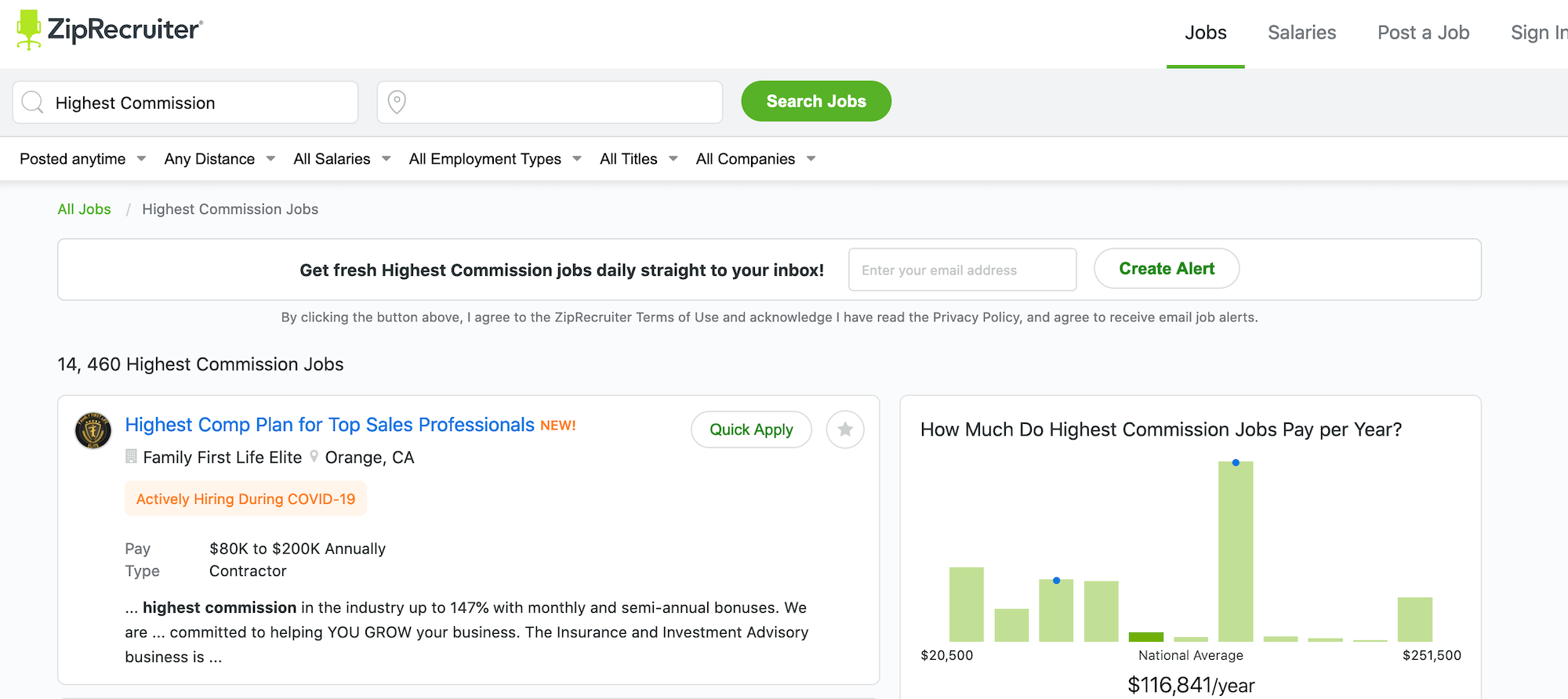Click the Create Alert button
This screenshot has height=699, width=1568.
click(x=1167, y=269)
